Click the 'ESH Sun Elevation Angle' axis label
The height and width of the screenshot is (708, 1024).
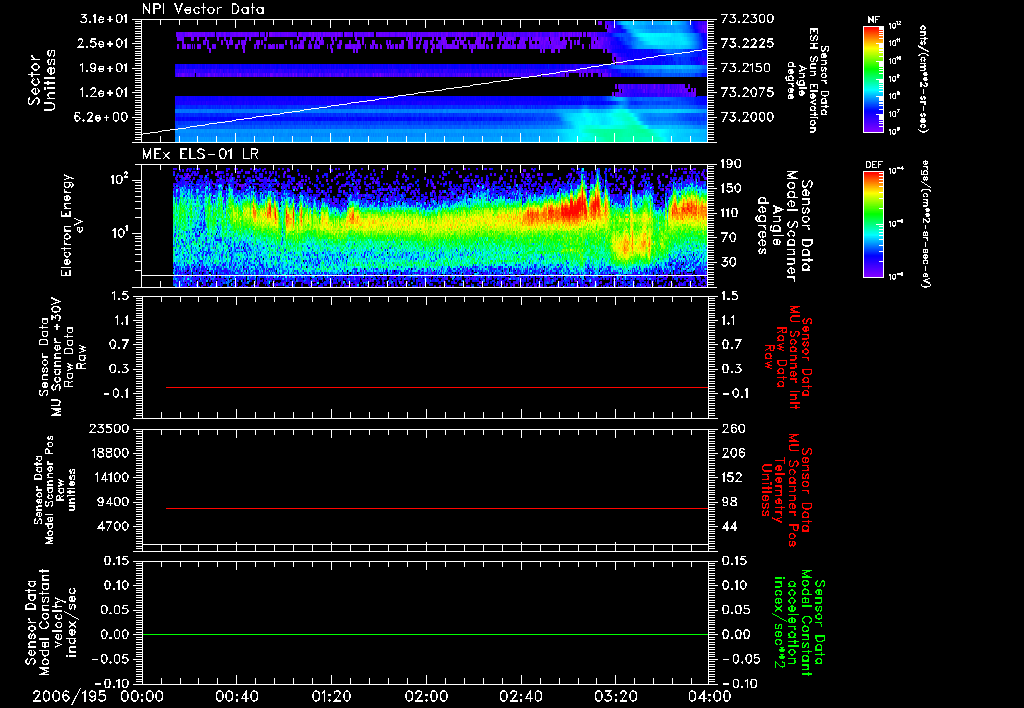click(x=809, y=80)
